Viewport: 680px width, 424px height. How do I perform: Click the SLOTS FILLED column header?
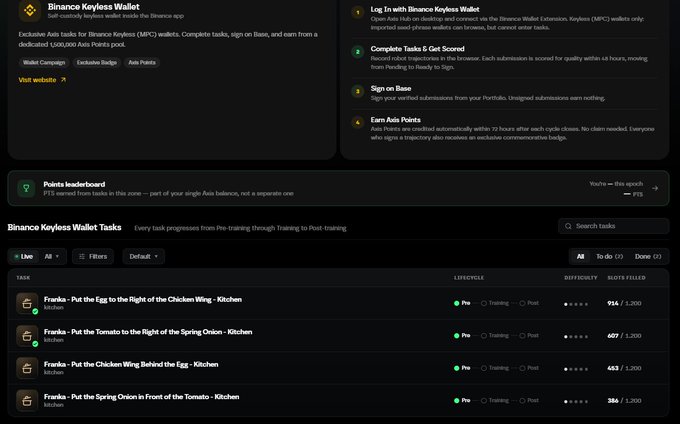626,277
